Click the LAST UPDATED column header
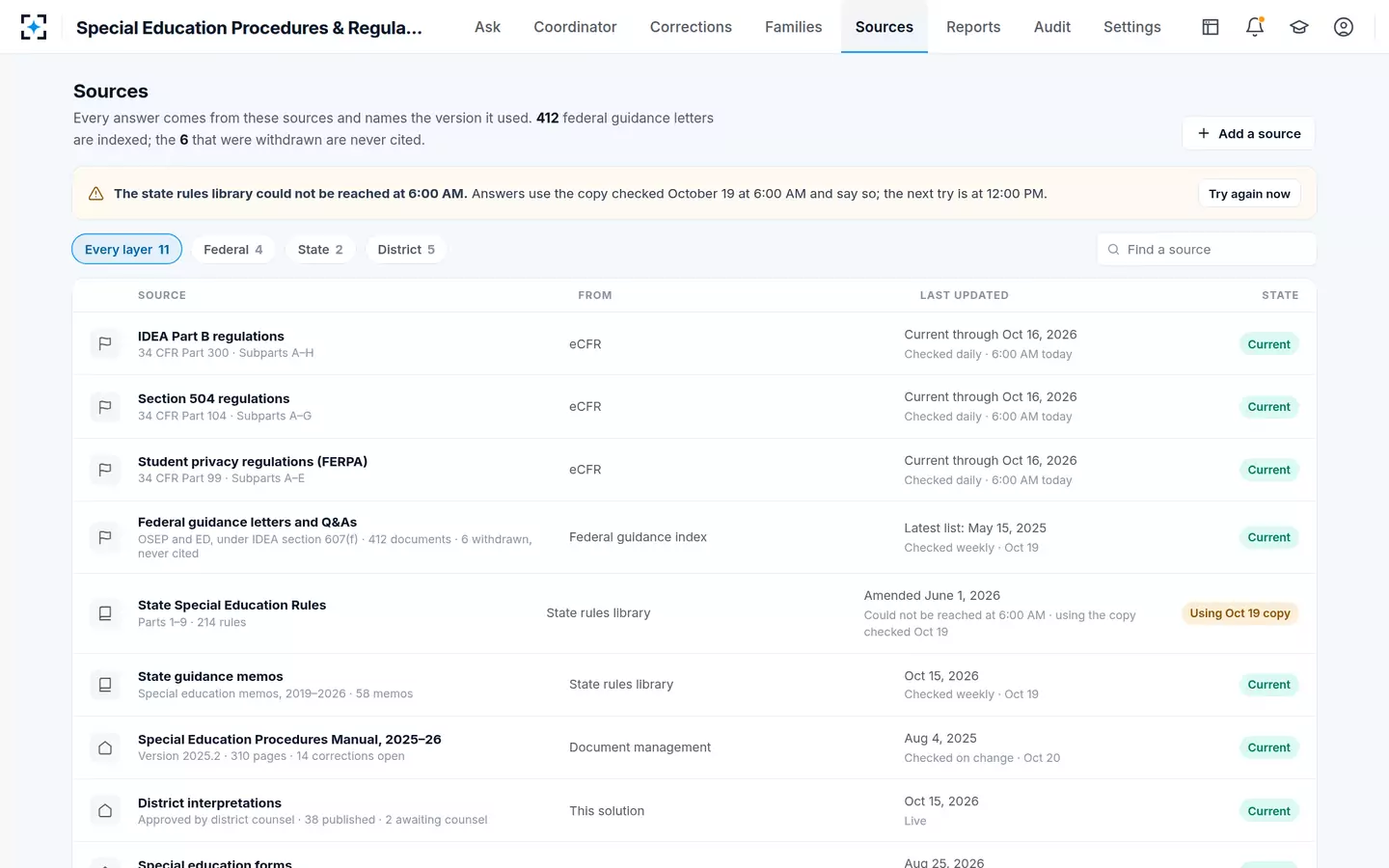Image resolution: width=1389 pixels, height=868 pixels. 964,296
